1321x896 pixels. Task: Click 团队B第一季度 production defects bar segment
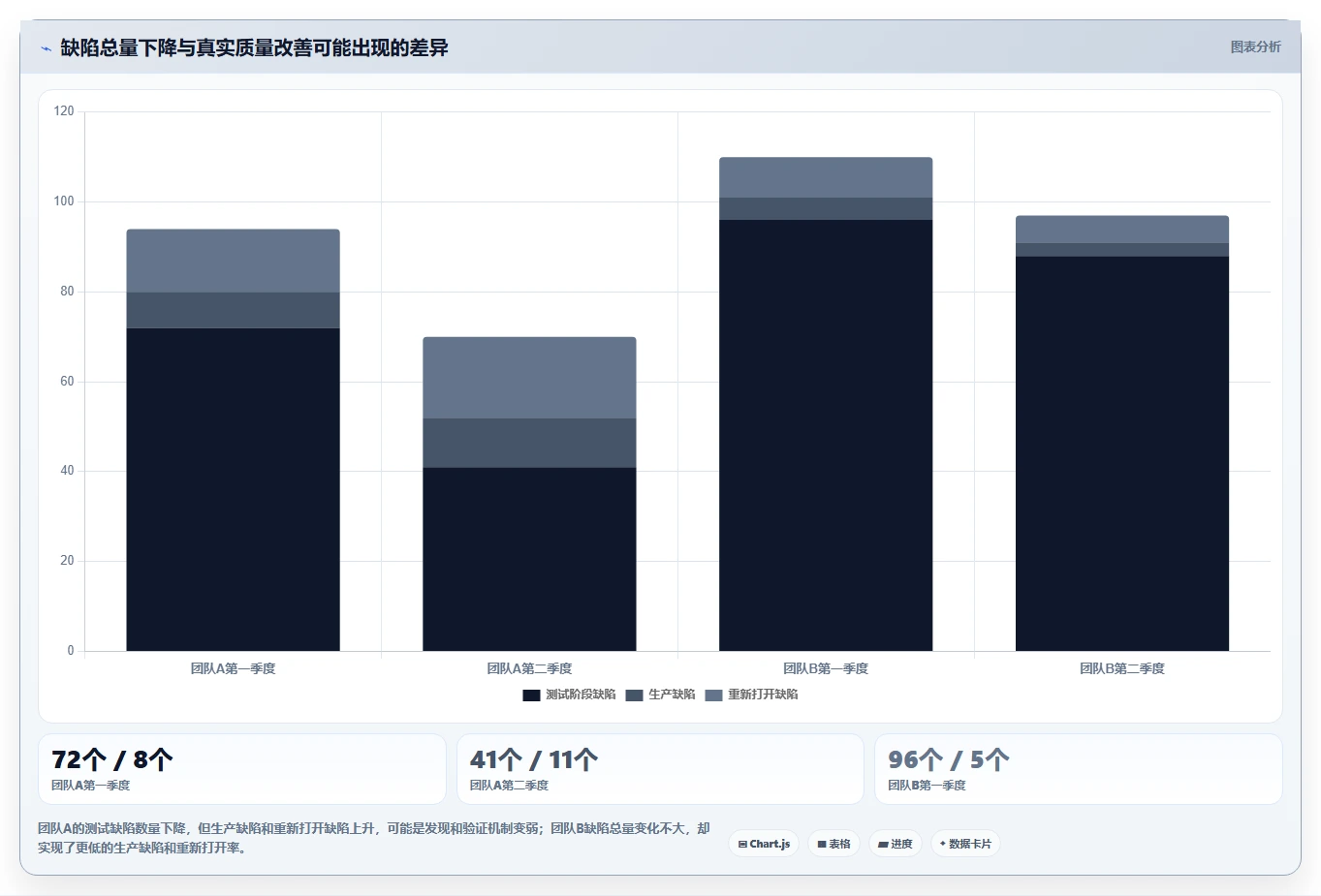click(826, 208)
